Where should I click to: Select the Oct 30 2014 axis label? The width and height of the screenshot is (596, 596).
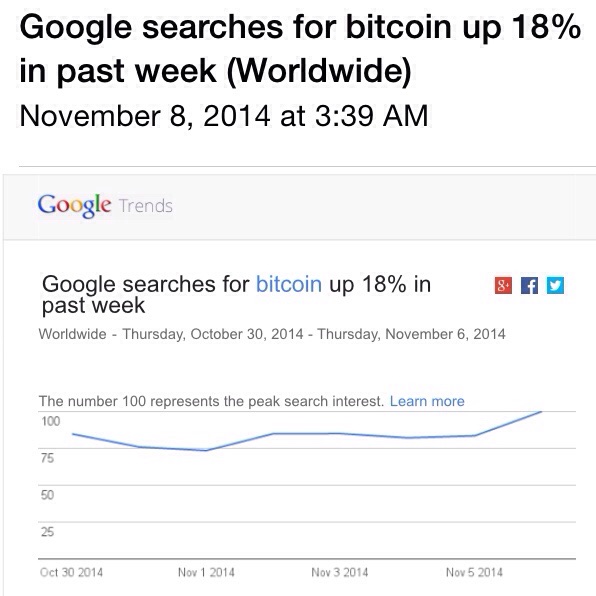tap(71, 572)
